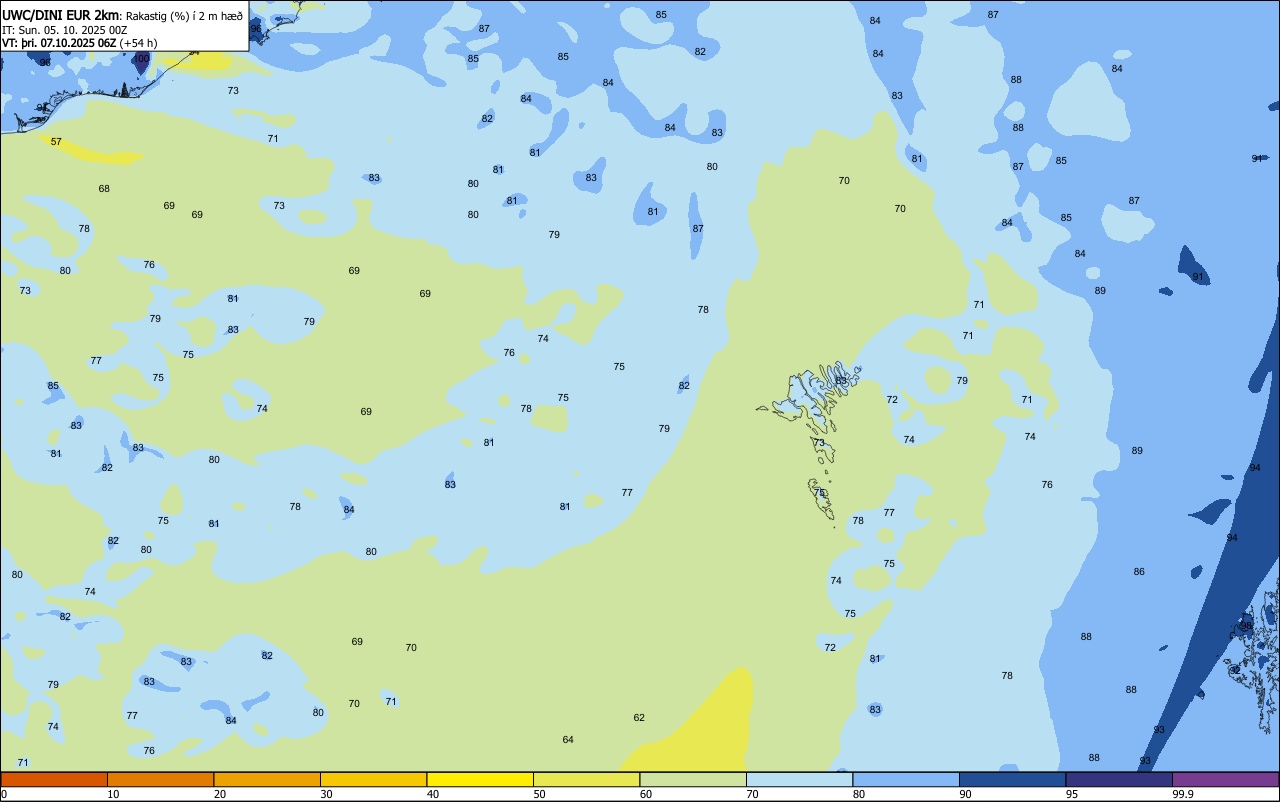Click the 30–40 amber legend segment

pyautogui.click(x=373, y=779)
